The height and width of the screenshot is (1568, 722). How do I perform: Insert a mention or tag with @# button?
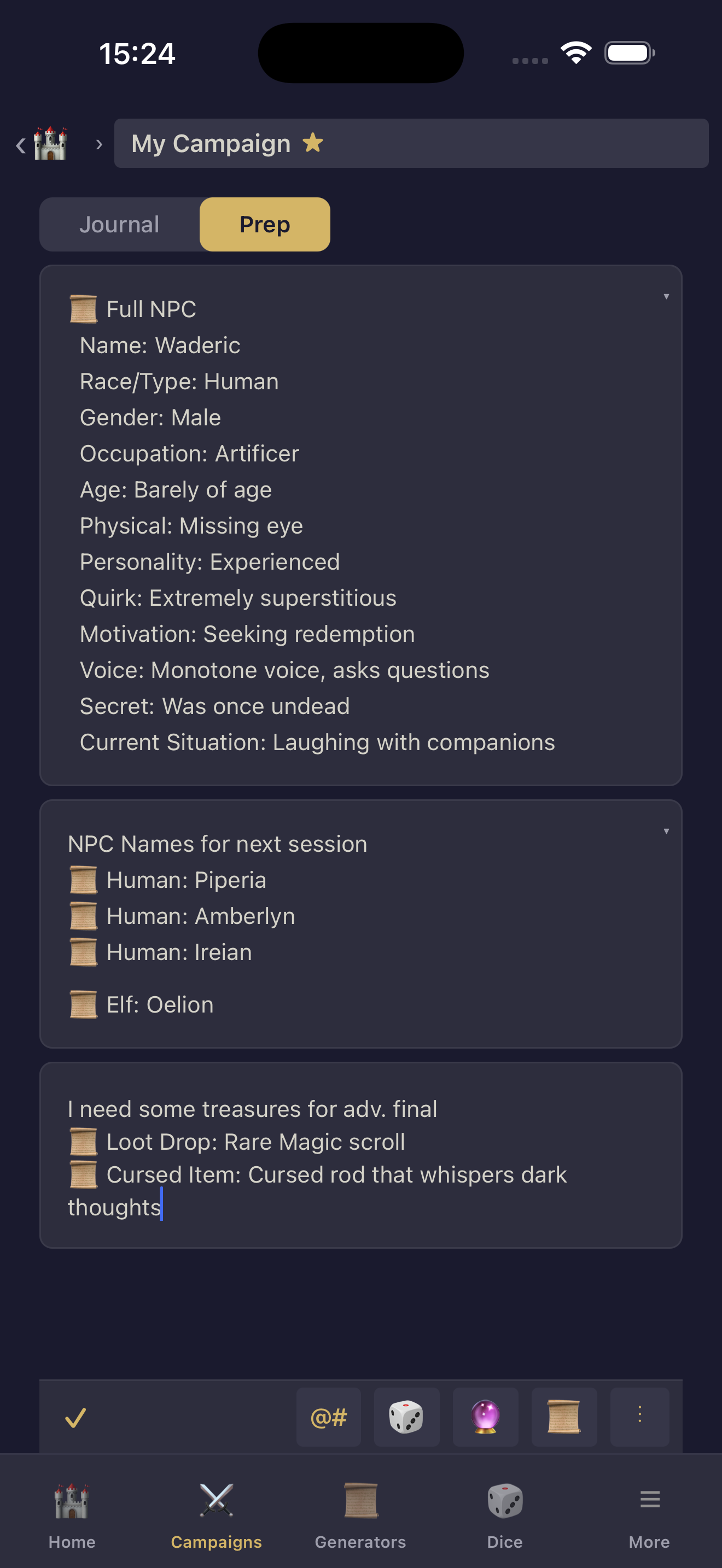[x=329, y=1418]
